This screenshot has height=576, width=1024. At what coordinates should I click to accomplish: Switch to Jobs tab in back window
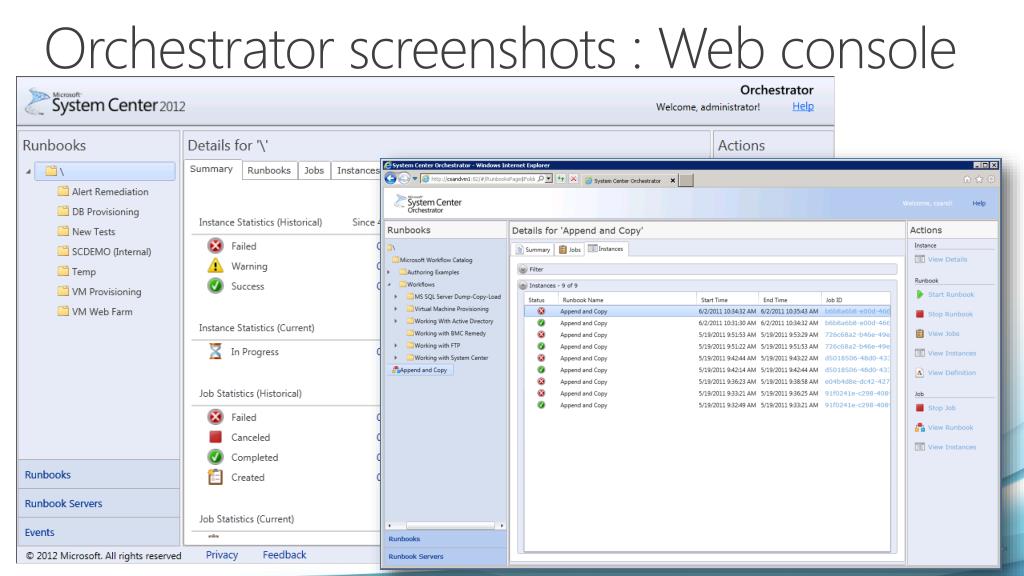coord(314,170)
